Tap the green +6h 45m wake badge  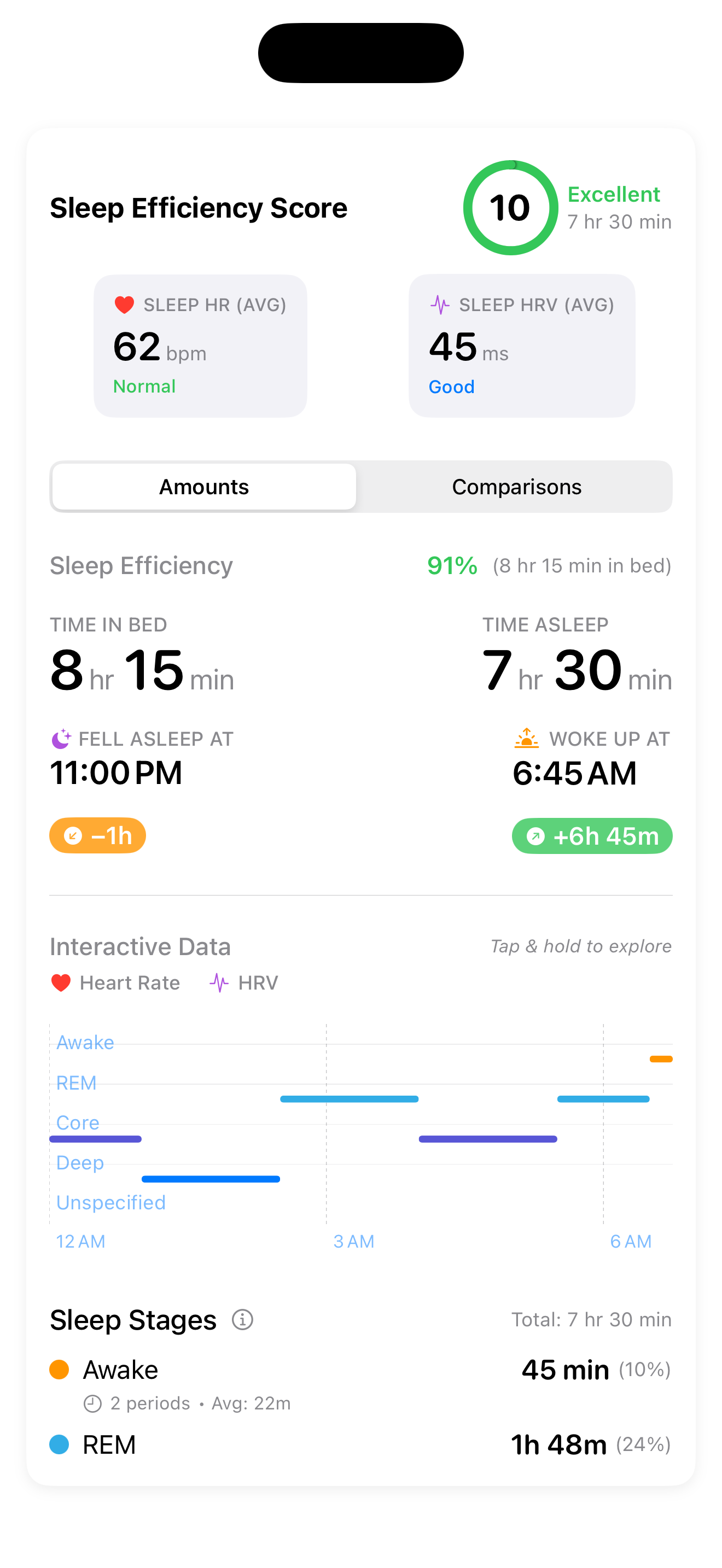coord(592,836)
